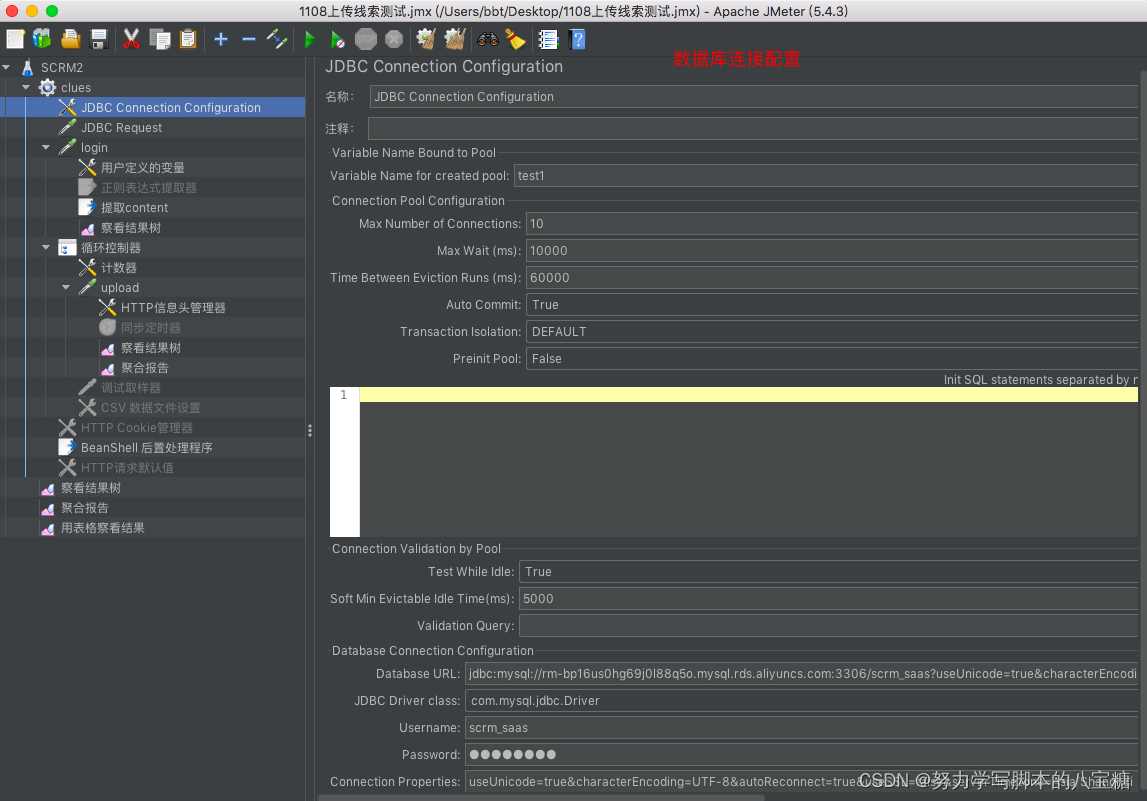This screenshot has height=801, width=1147.
Task: Select the JDBC Request sampler
Action: pyautogui.click(x=121, y=127)
